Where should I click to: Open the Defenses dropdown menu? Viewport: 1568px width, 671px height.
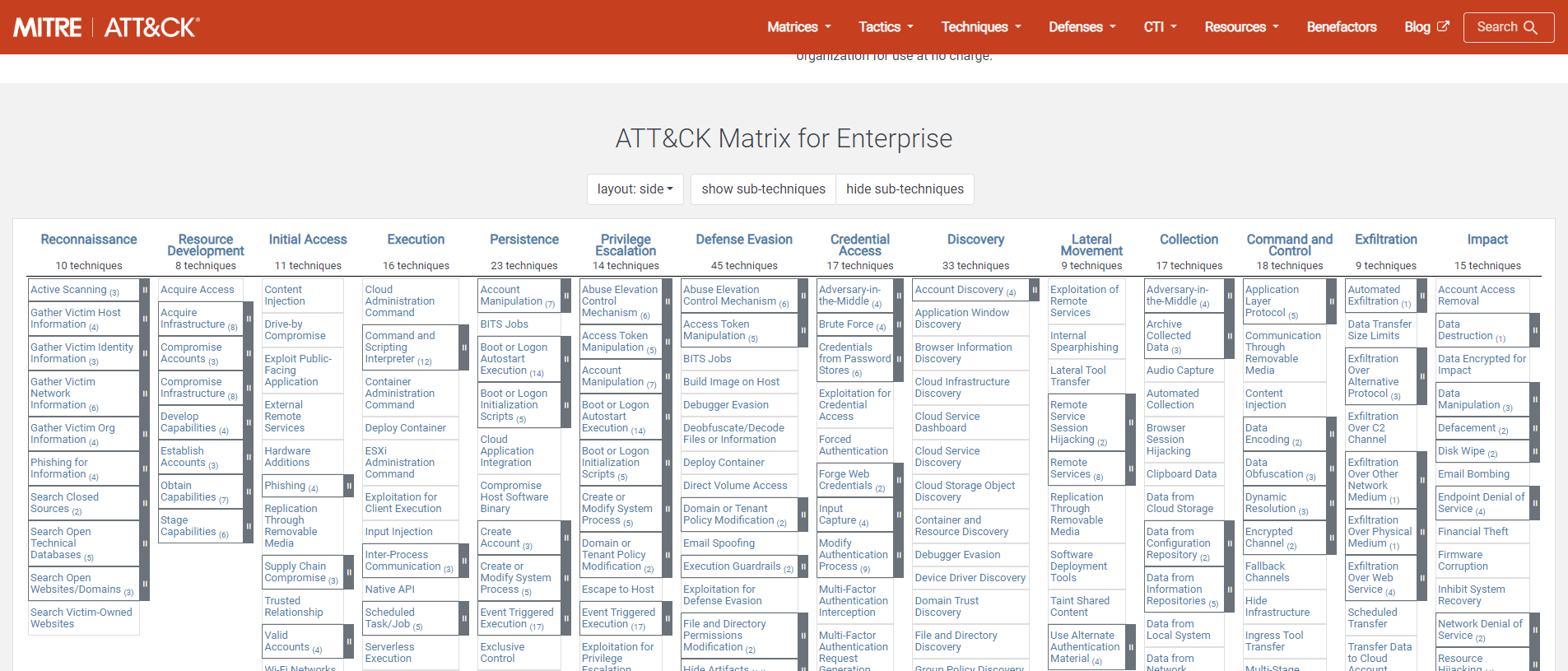click(1082, 27)
